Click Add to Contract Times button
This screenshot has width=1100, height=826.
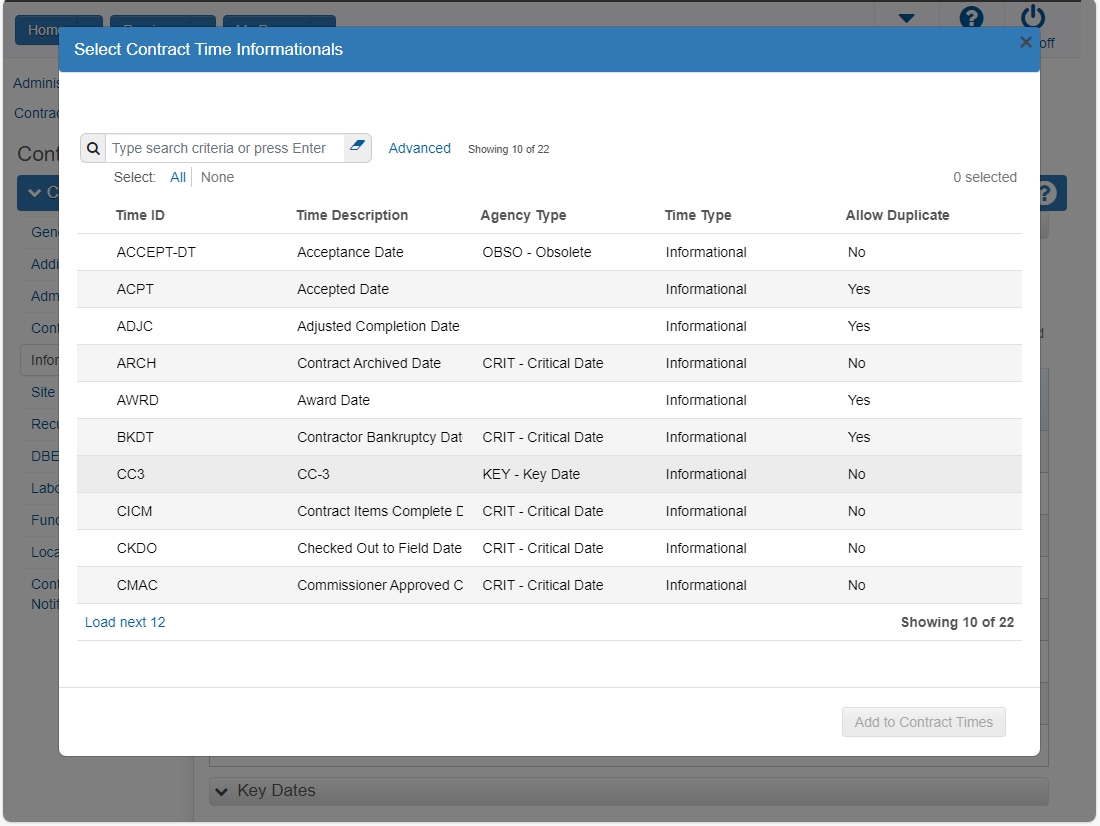point(923,722)
